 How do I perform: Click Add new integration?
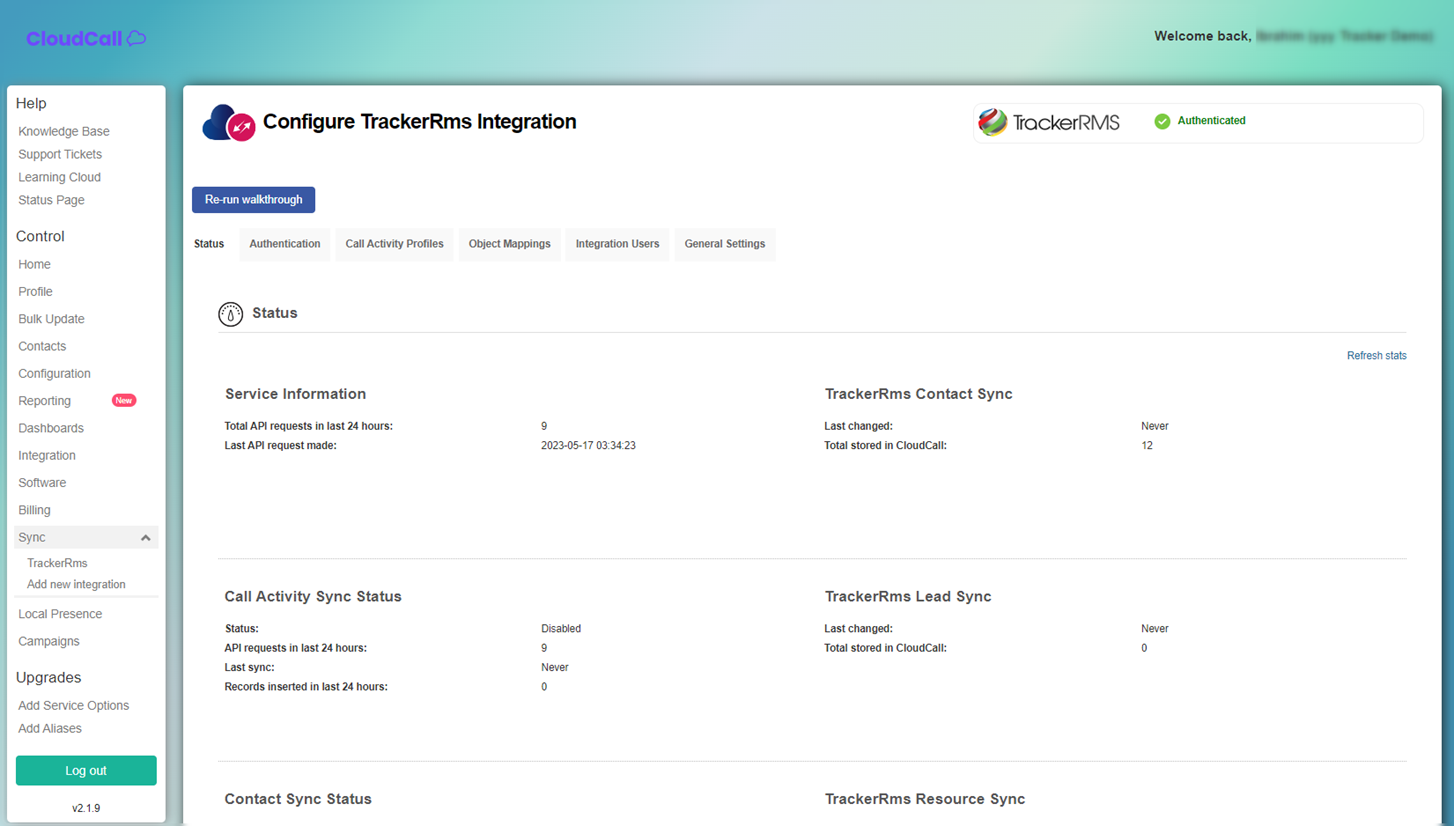[x=76, y=584]
